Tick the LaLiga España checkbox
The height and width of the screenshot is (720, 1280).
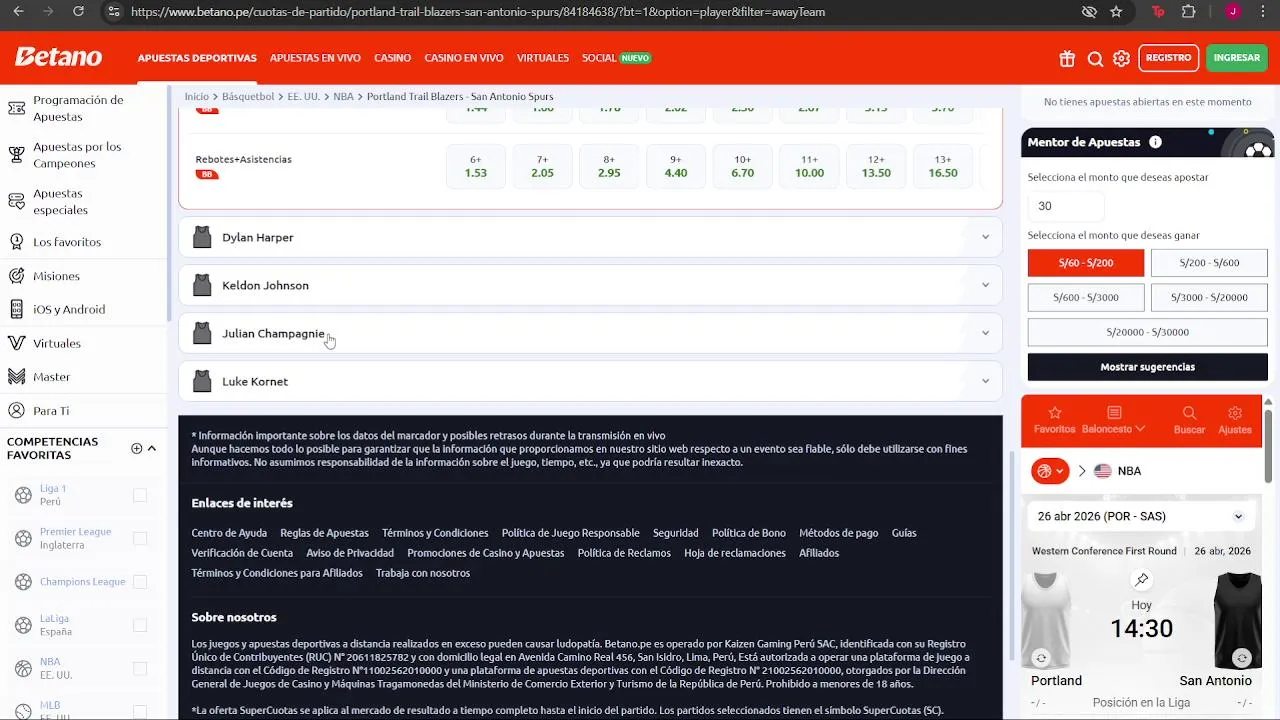point(140,625)
